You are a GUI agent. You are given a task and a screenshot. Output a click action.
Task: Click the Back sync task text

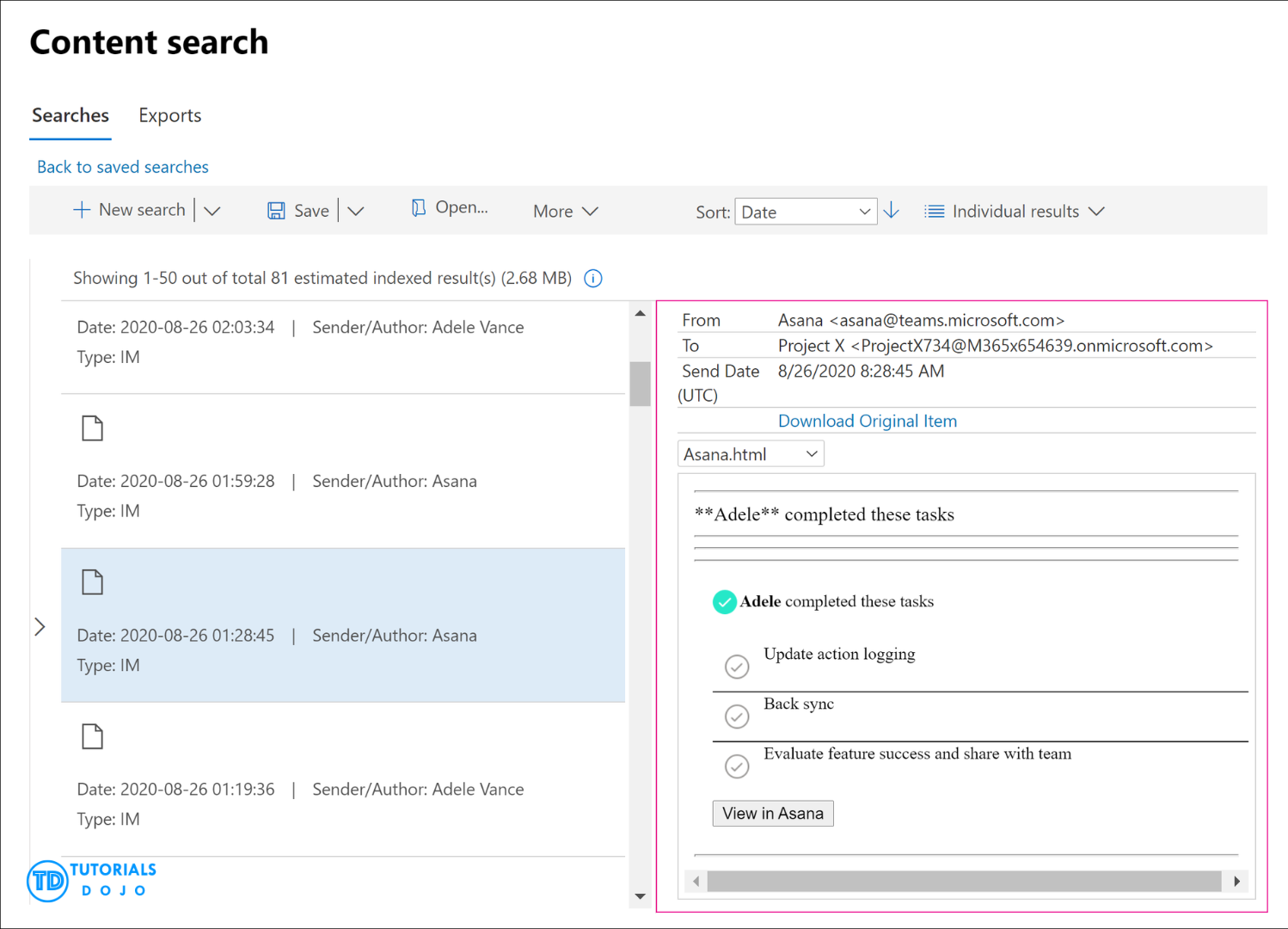tap(799, 704)
